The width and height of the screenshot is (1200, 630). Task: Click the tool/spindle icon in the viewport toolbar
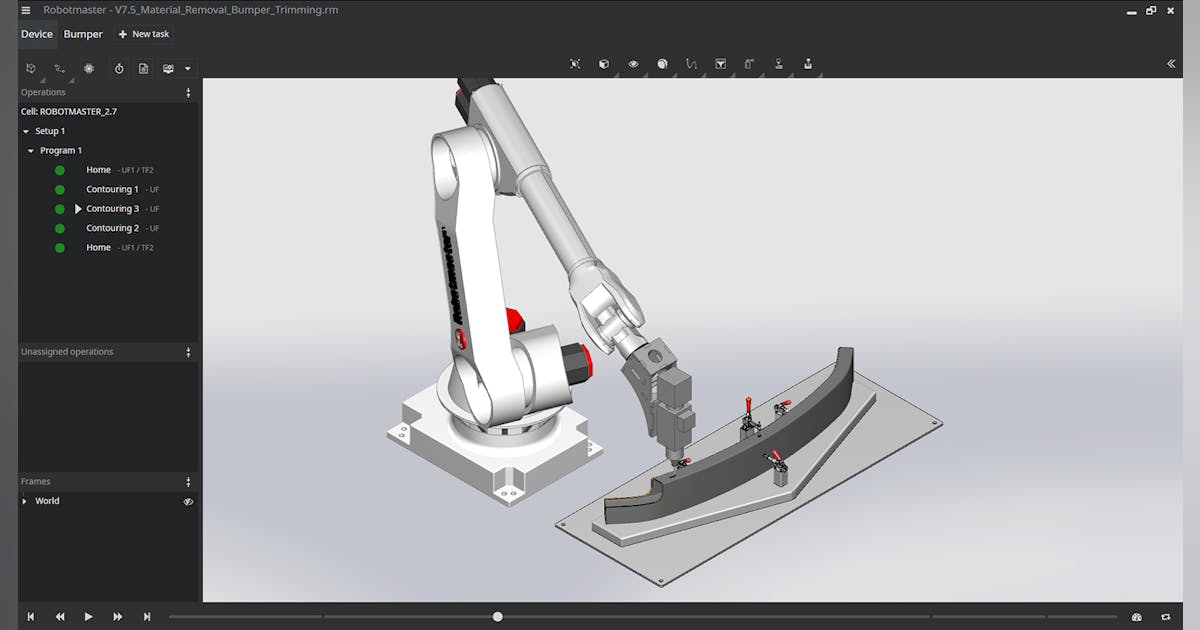coord(749,63)
